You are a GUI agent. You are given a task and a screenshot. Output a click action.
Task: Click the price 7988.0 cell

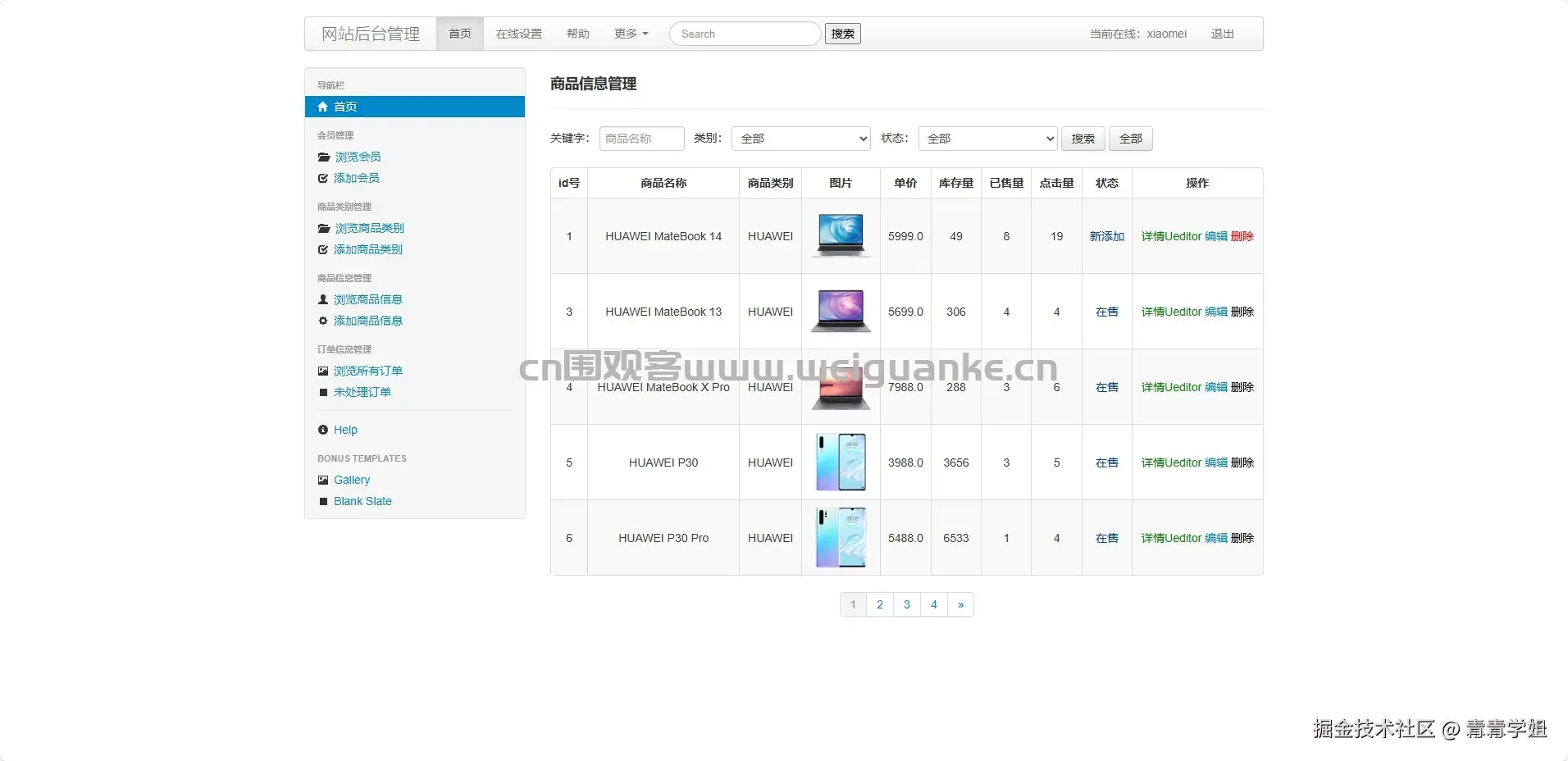(x=905, y=387)
